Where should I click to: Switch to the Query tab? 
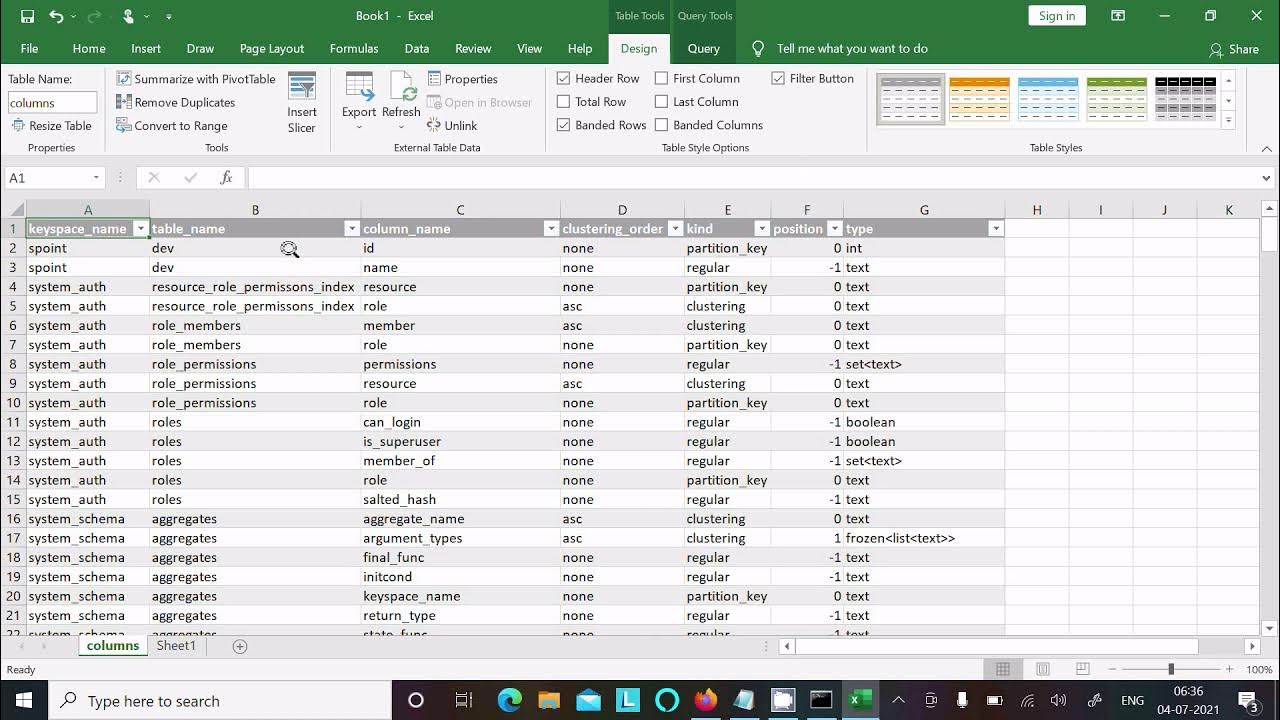(x=704, y=48)
